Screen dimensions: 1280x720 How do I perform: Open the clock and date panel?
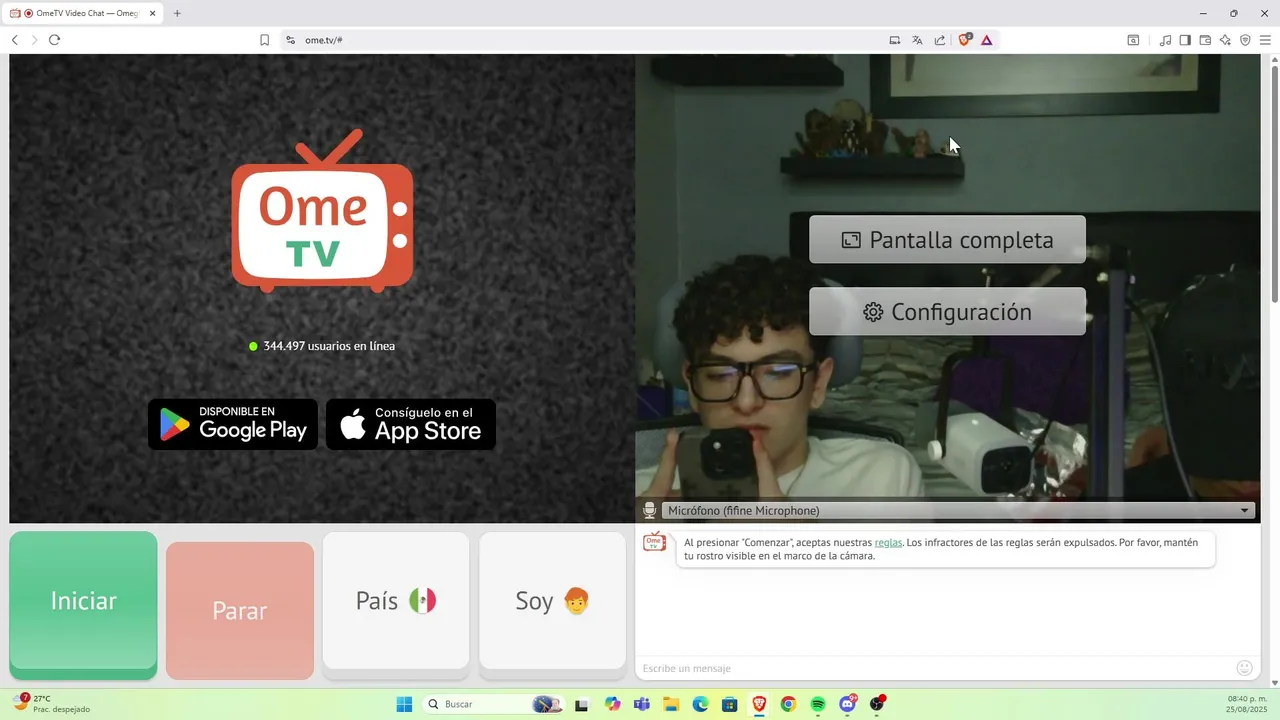point(1247,703)
